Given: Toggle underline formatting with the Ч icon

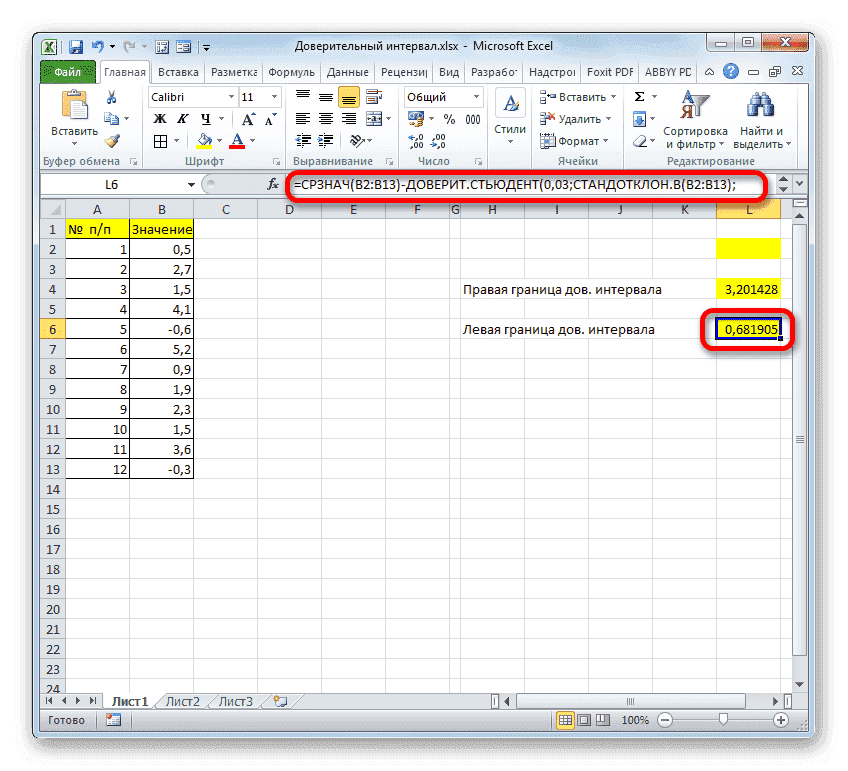Looking at the screenshot, I should tap(205, 119).
